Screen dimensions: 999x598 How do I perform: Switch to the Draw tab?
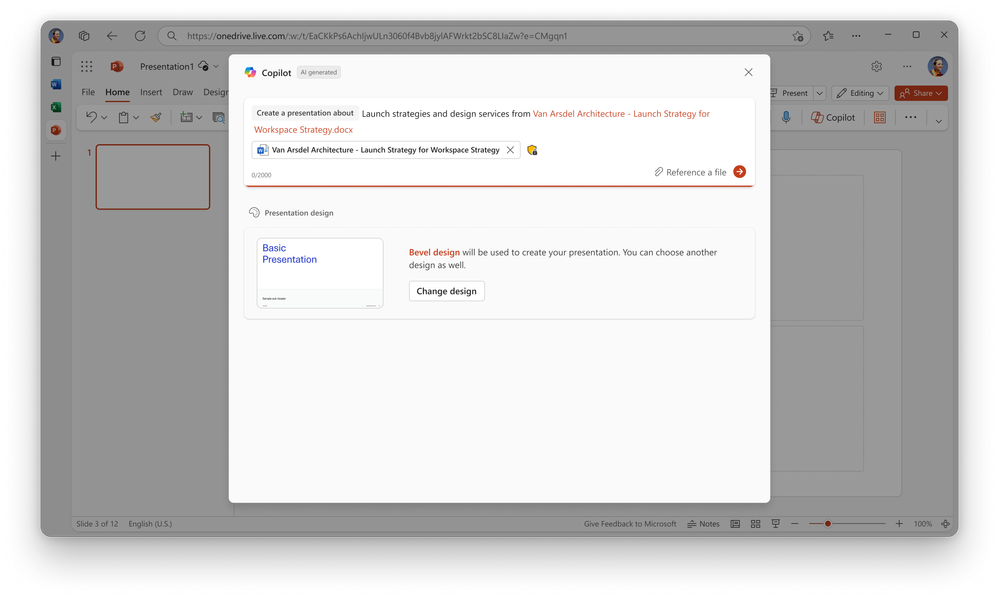click(183, 92)
